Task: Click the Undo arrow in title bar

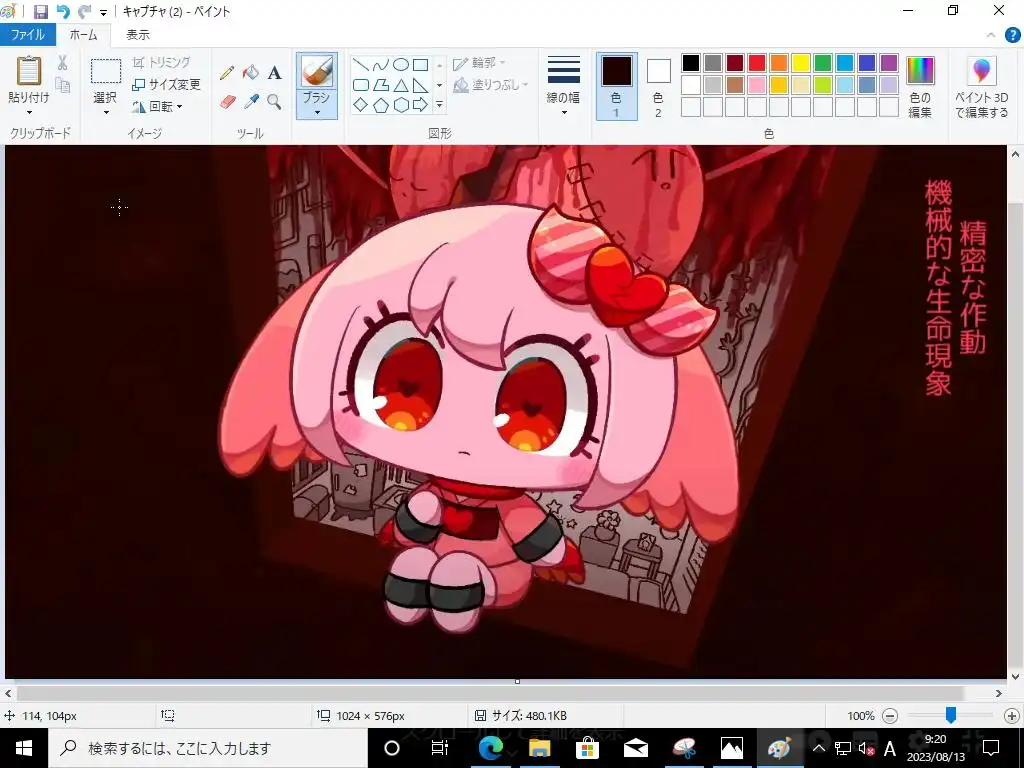Action: click(x=63, y=11)
